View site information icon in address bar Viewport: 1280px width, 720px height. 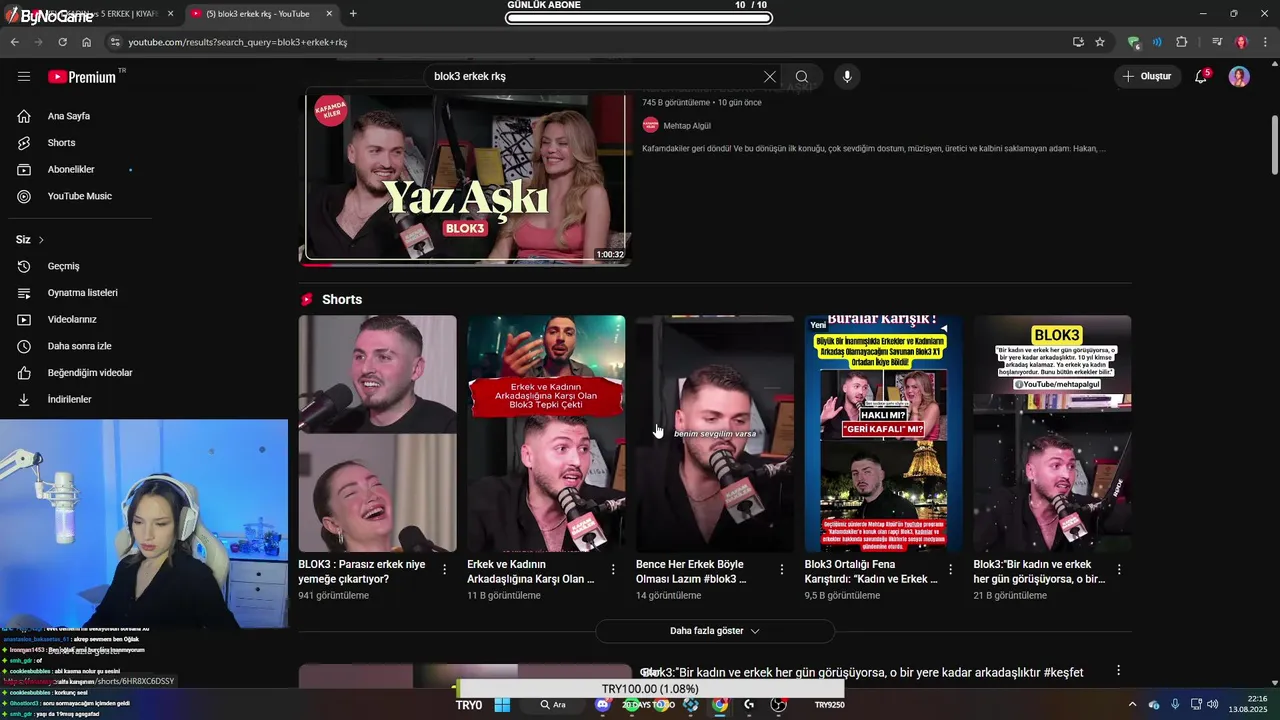pos(115,42)
